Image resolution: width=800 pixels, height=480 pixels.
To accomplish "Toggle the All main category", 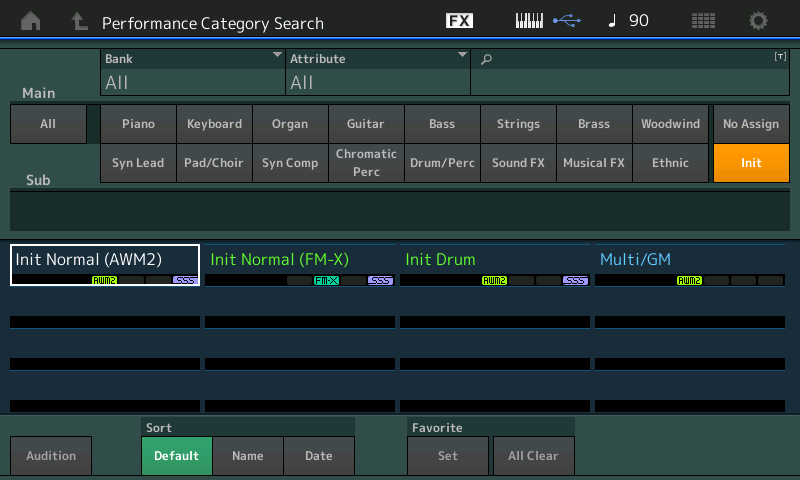I will click(48, 124).
